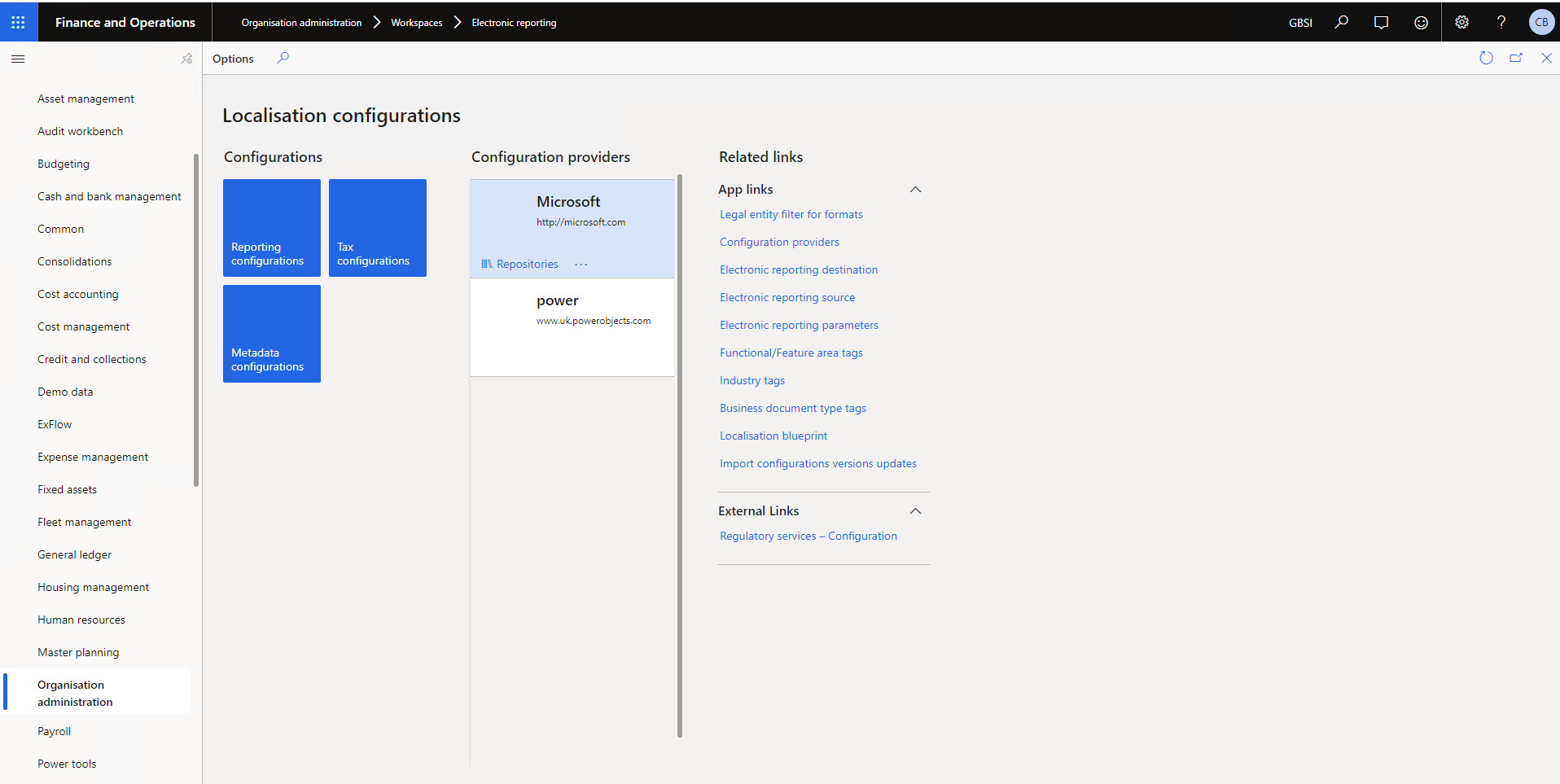This screenshot has height=784, width=1560.
Task: Select Budgeting module
Action: coord(64,164)
